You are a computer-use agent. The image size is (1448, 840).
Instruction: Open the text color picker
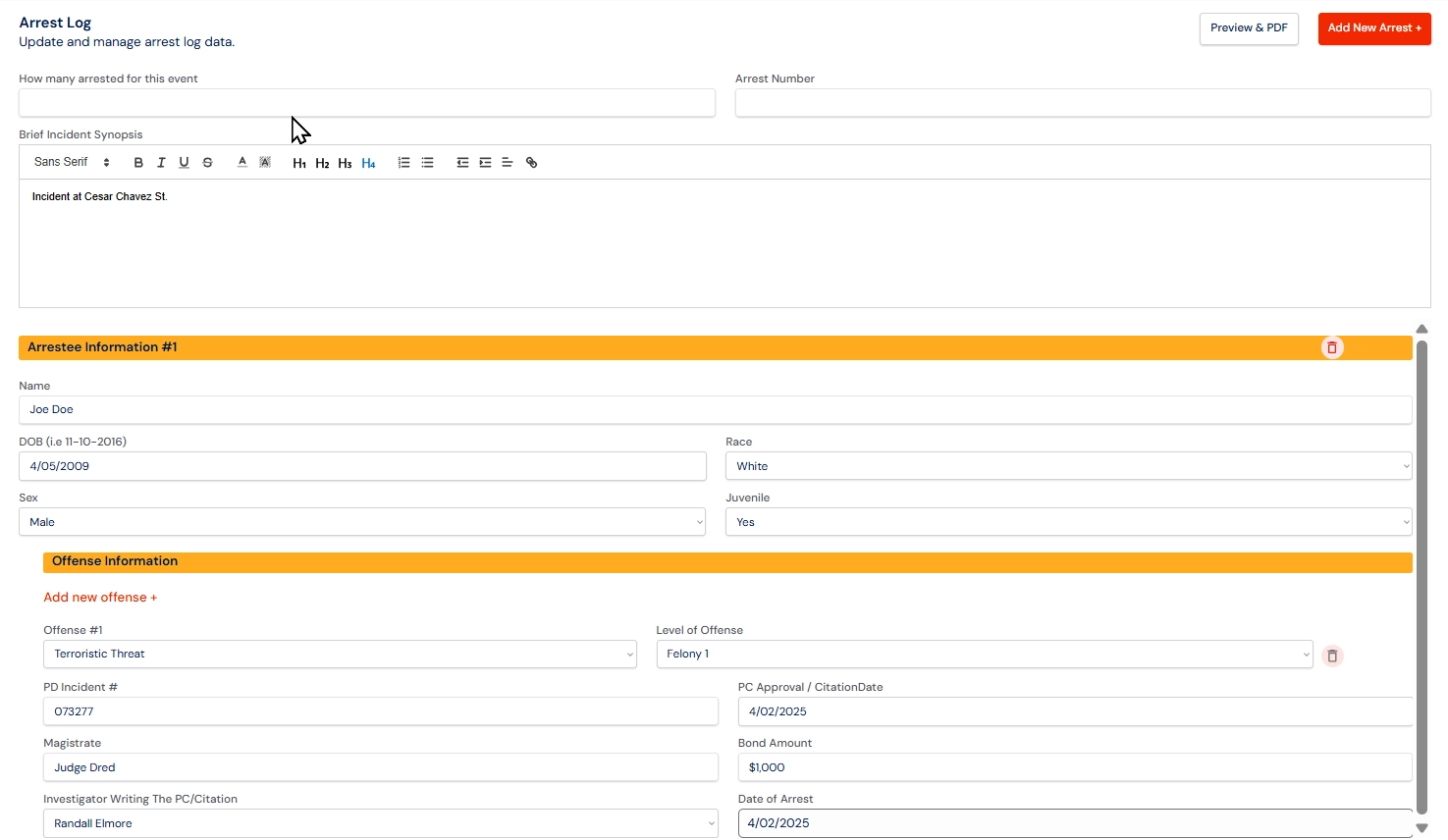(241, 163)
